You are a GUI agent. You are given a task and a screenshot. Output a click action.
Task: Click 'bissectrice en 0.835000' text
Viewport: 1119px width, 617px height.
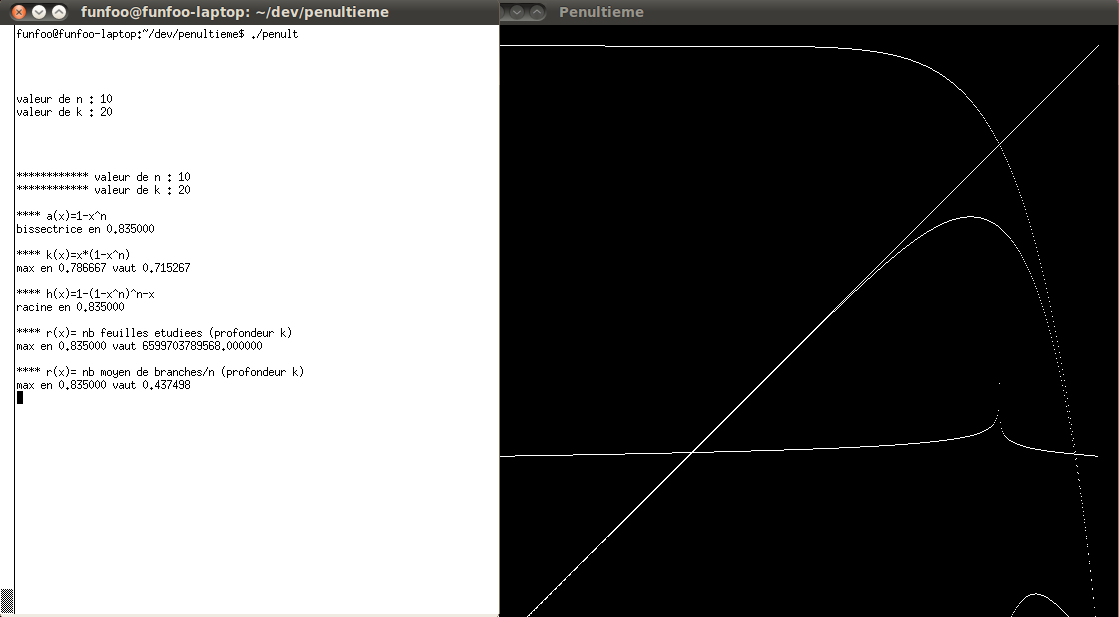[85, 229]
